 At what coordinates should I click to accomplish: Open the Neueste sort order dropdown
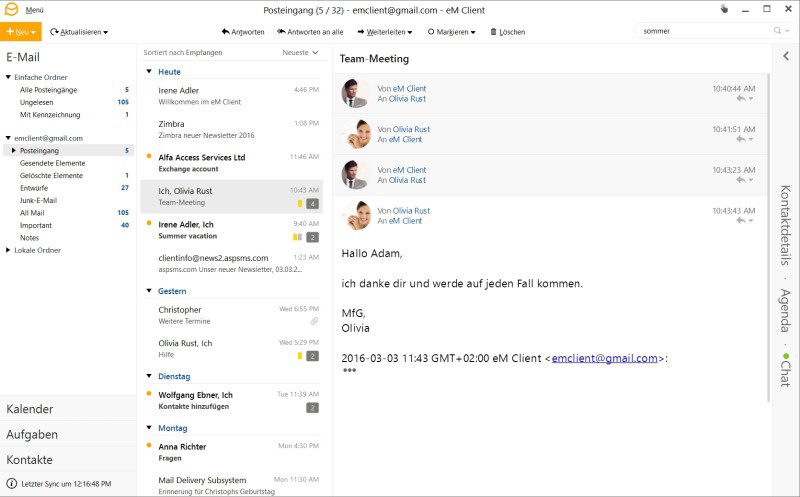(x=300, y=53)
